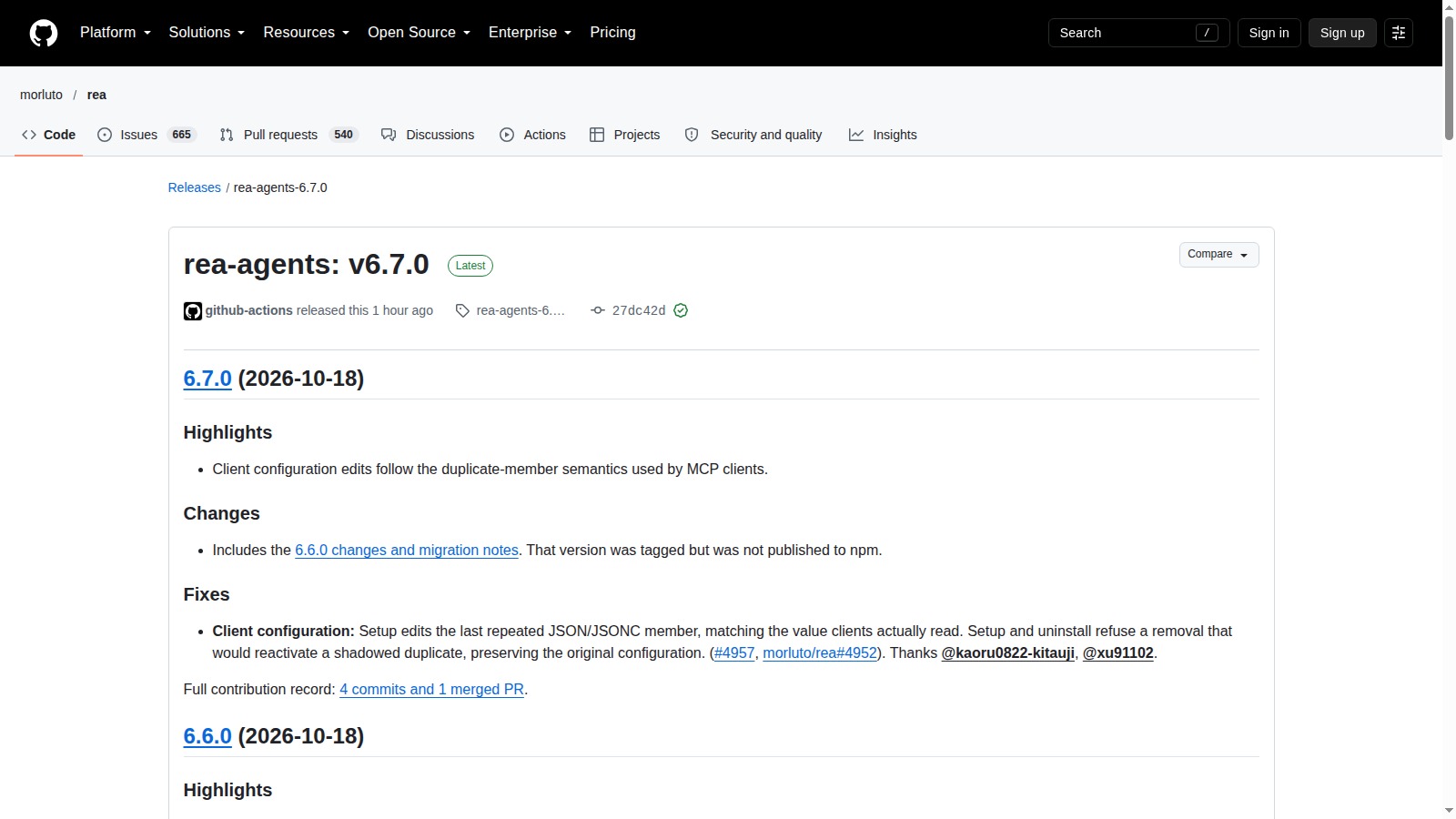Show the green verified check status icon

point(681,311)
